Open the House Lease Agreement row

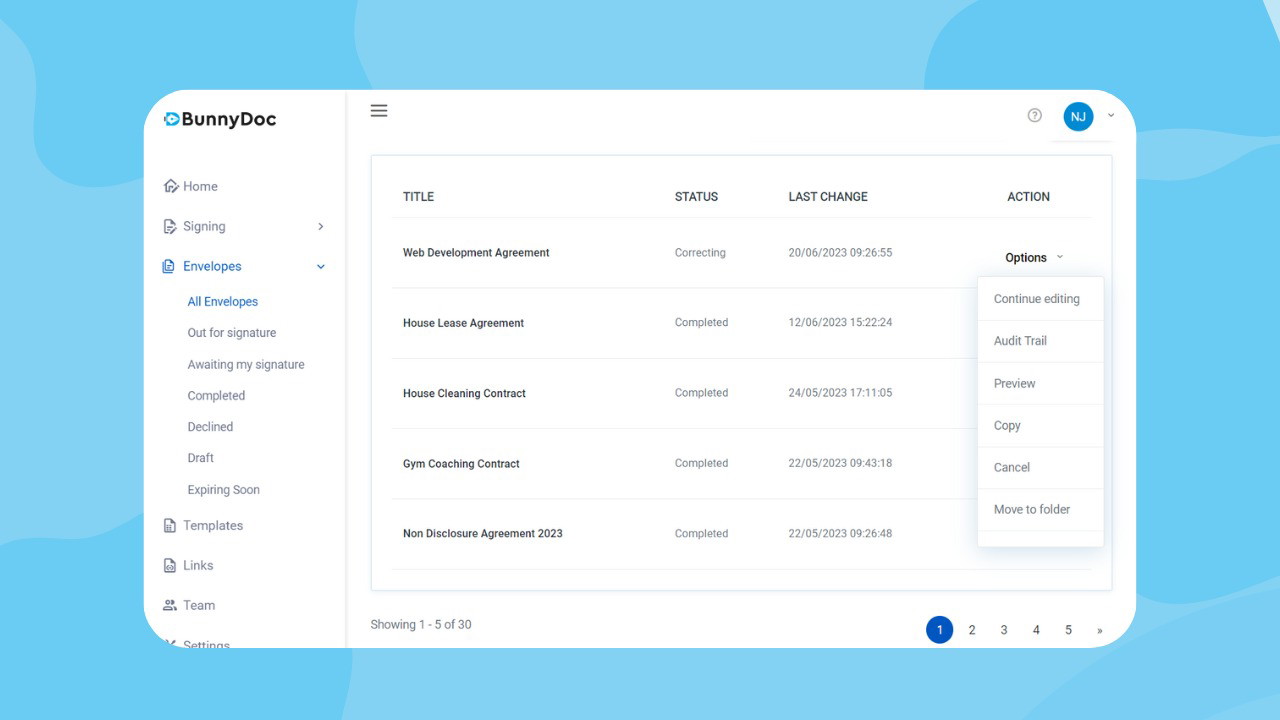click(x=463, y=323)
